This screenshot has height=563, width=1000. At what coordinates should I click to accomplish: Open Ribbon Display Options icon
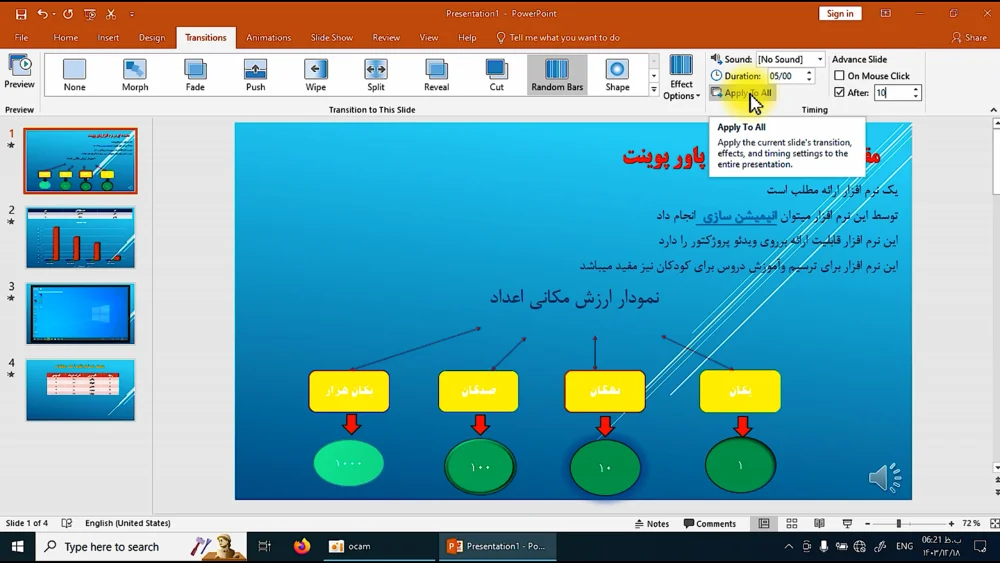886,13
